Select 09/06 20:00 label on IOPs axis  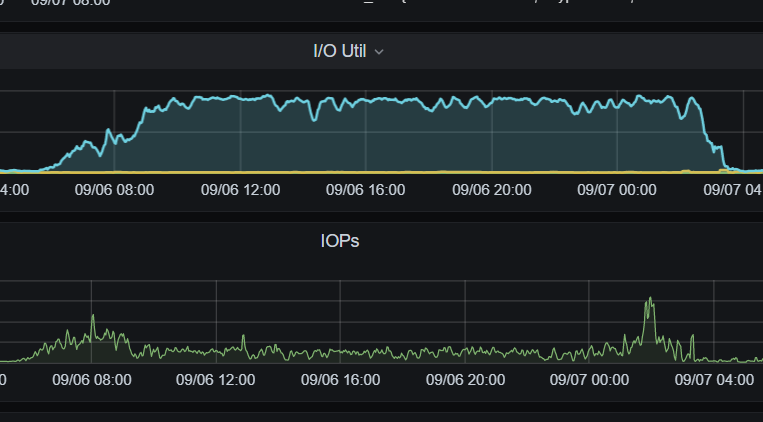coord(465,380)
